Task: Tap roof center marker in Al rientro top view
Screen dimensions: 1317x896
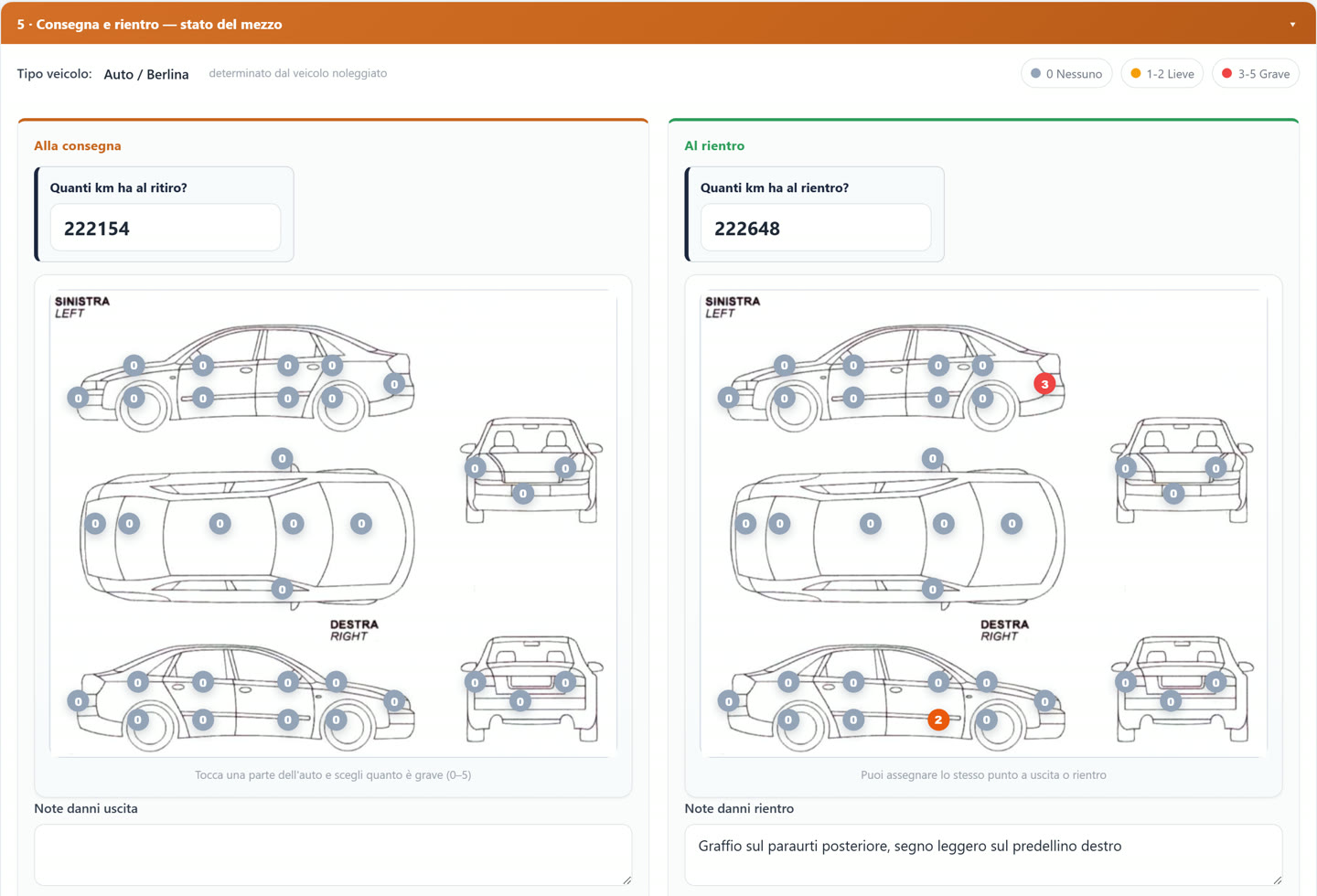Action: point(870,524)
